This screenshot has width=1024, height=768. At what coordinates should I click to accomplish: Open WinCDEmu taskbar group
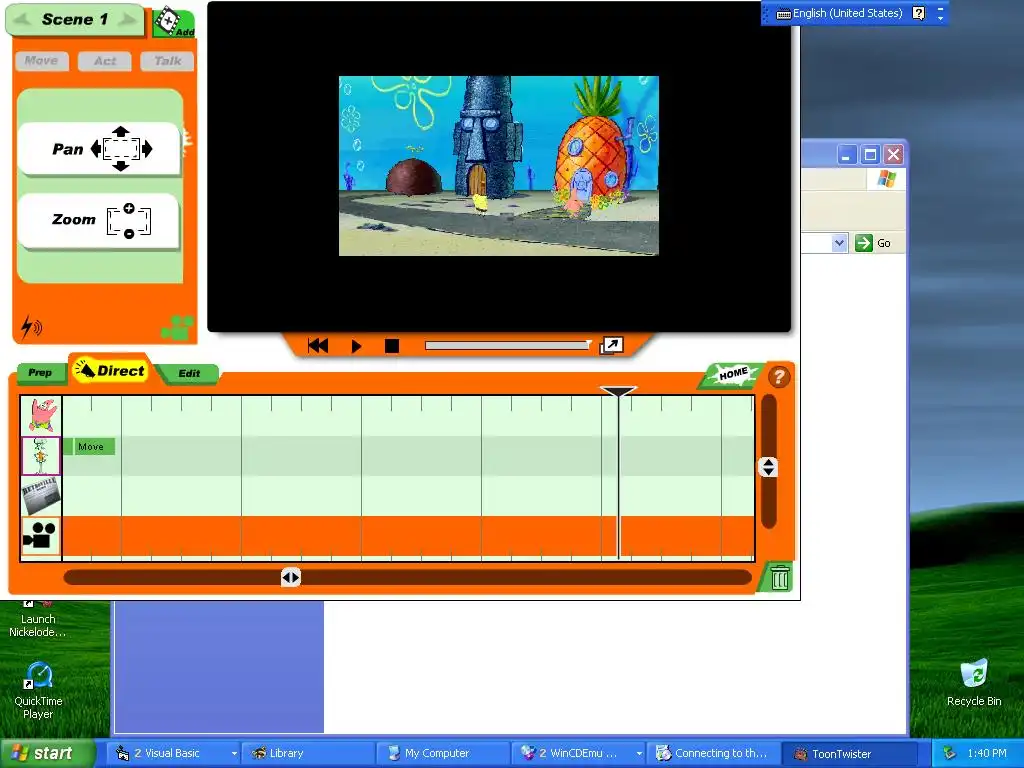tap(579, 753)
